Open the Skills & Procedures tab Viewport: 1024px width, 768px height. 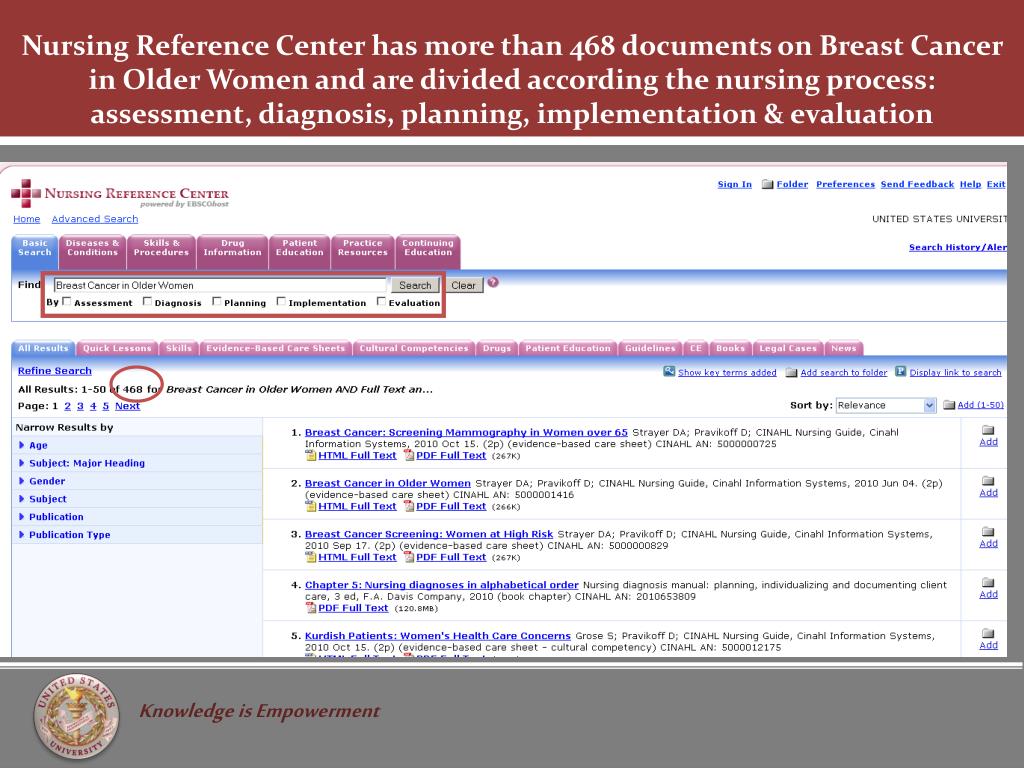[161, 252]
